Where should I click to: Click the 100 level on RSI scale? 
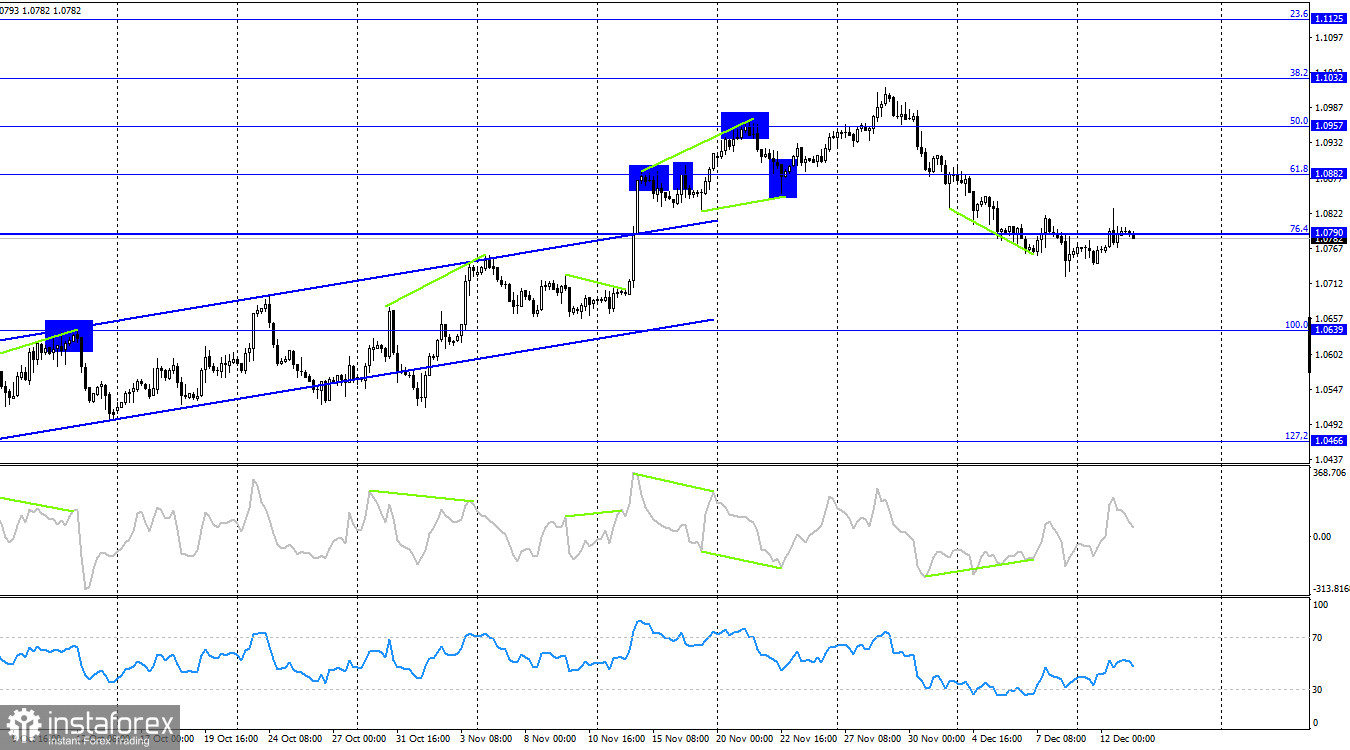1321,605
